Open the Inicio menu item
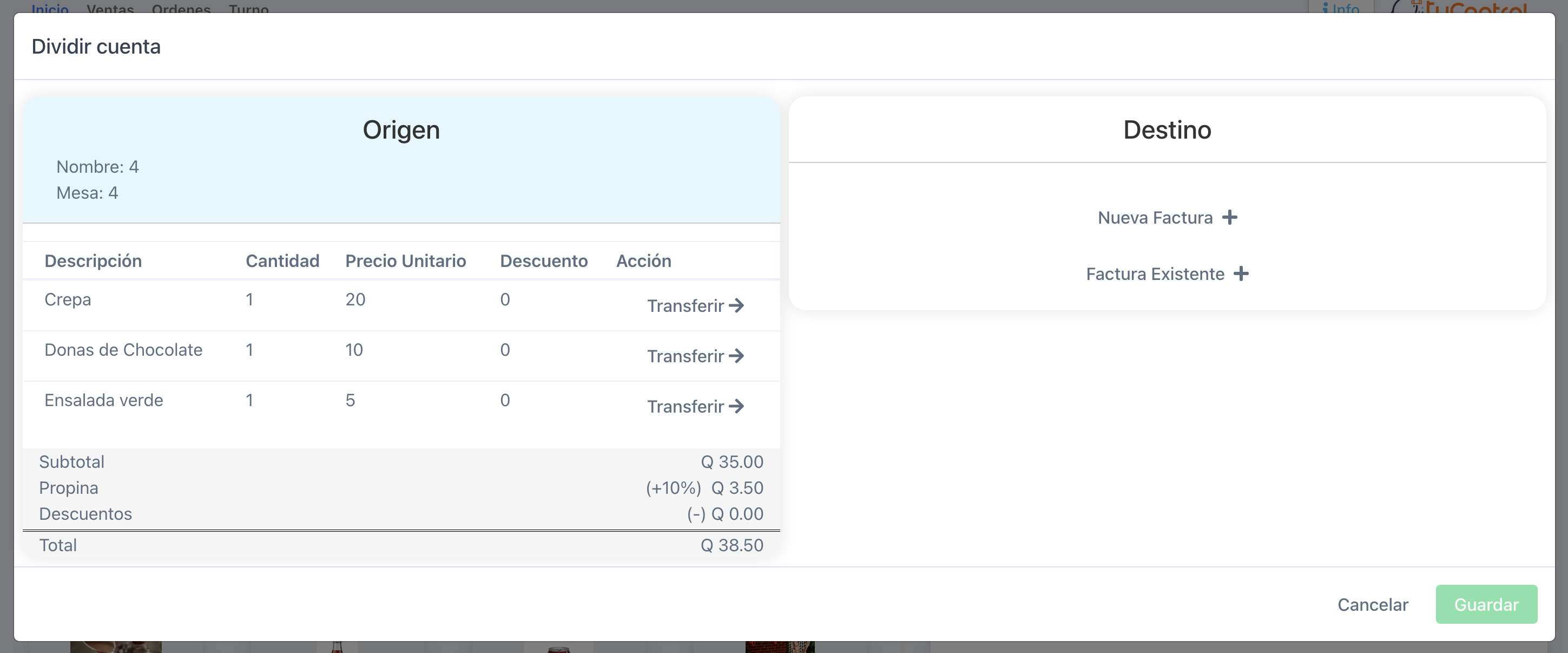The width and height of the screenshot is (1568, 653). (50, 9)
